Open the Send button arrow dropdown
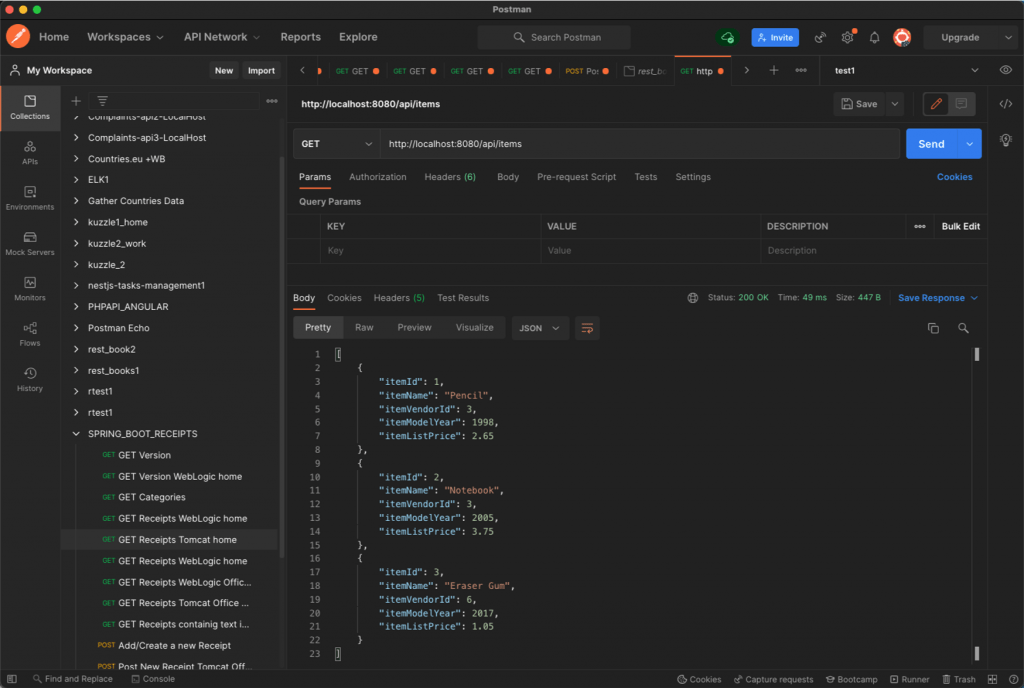 click(970, 144)
